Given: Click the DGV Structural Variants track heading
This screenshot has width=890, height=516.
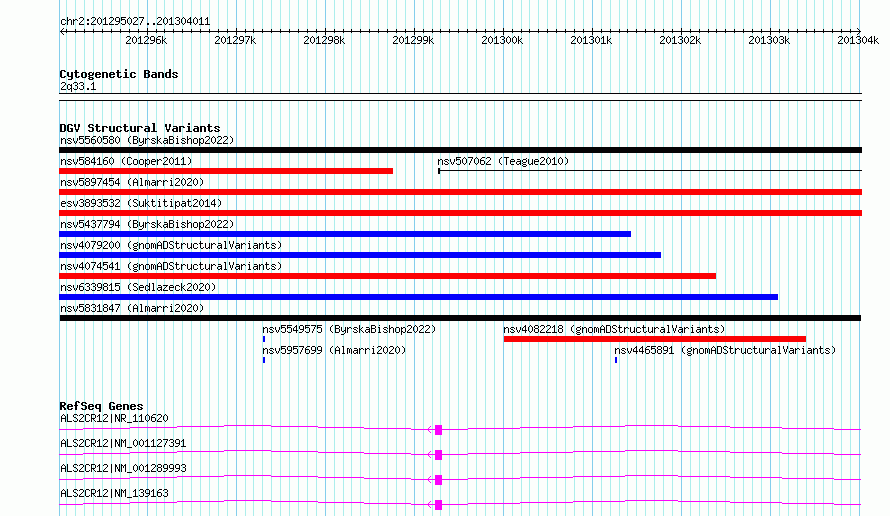Looking at the screenshot, I should [x=140, y=128].
